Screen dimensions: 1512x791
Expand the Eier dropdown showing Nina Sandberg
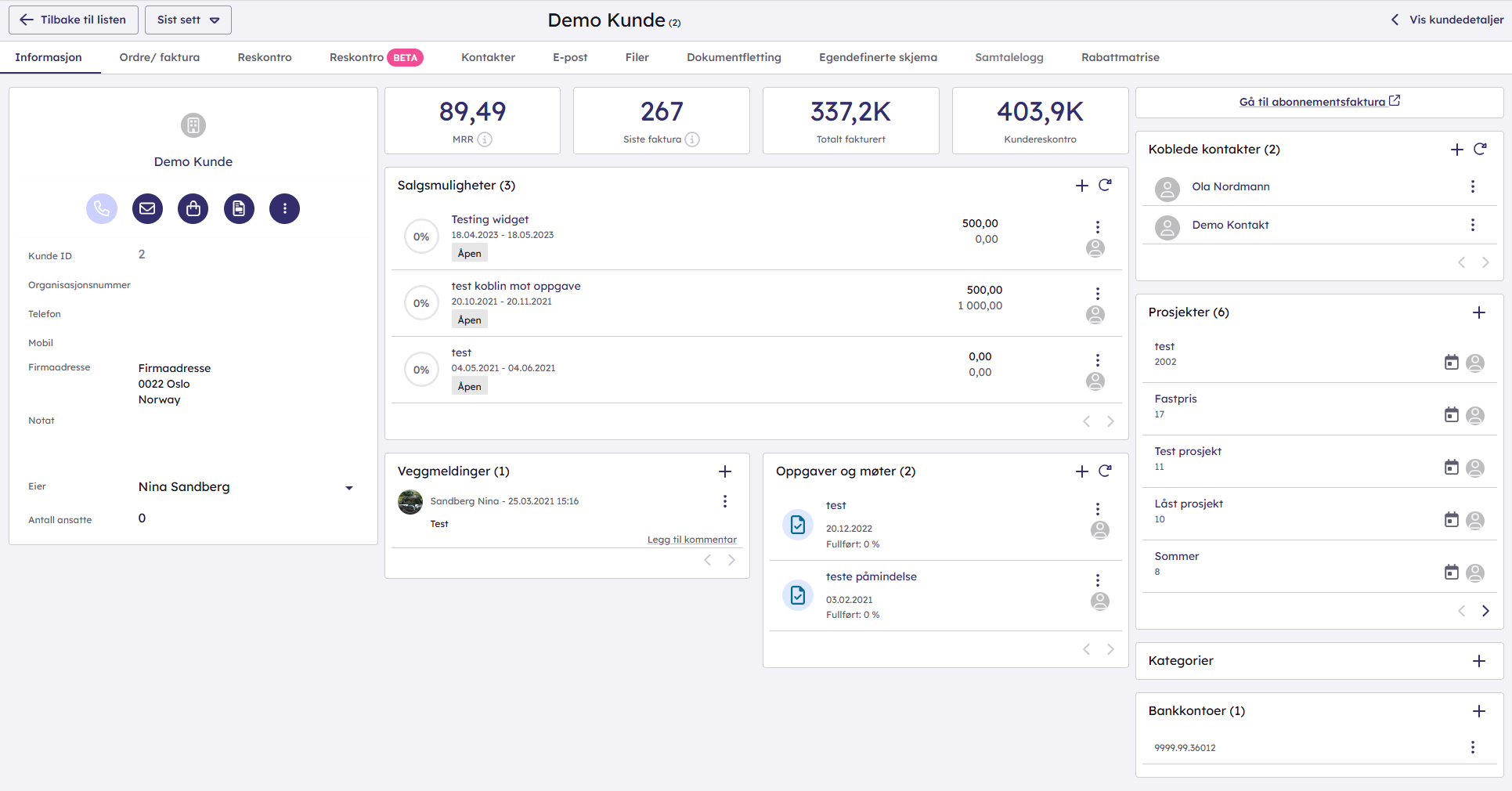[x=349, y=487]
